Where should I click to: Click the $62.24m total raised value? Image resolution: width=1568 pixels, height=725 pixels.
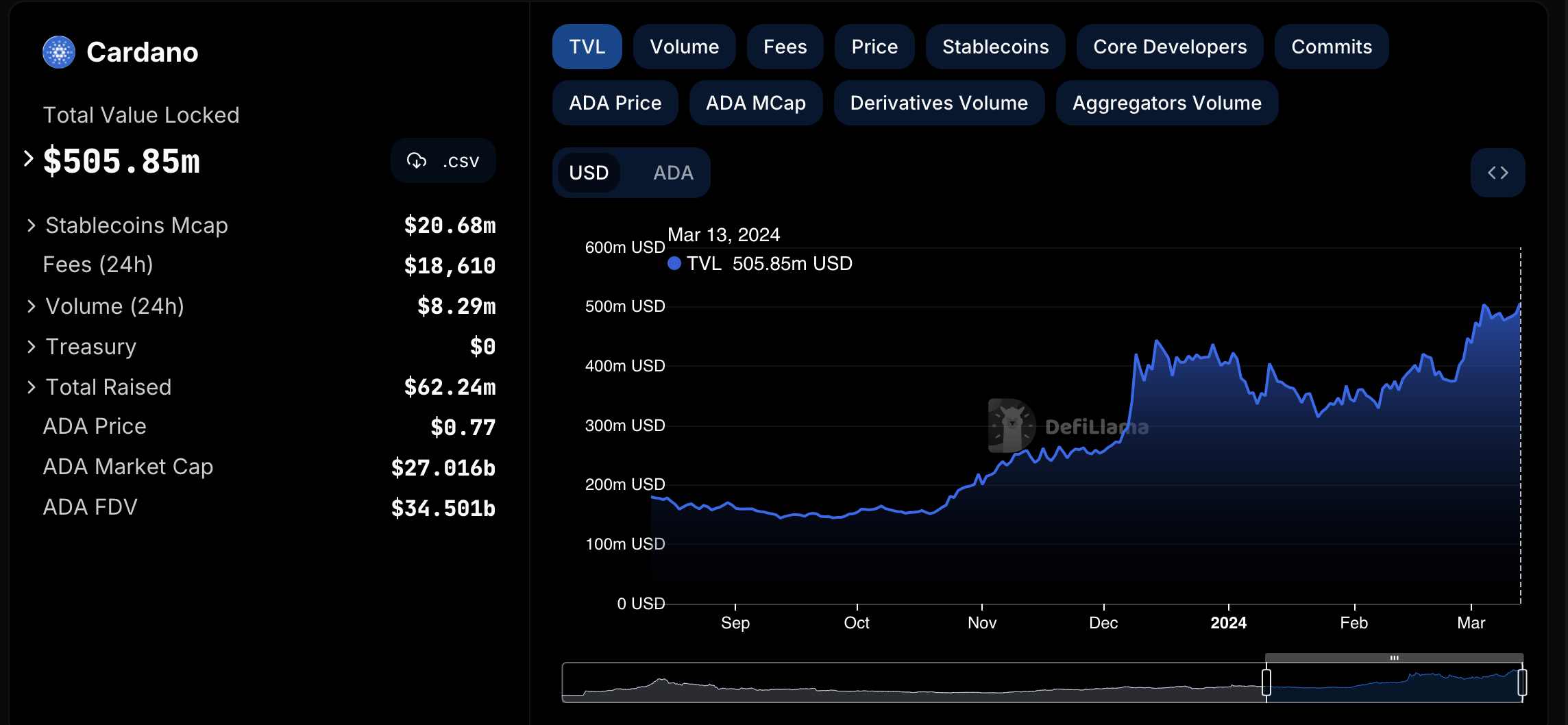(x=450, y=387)
